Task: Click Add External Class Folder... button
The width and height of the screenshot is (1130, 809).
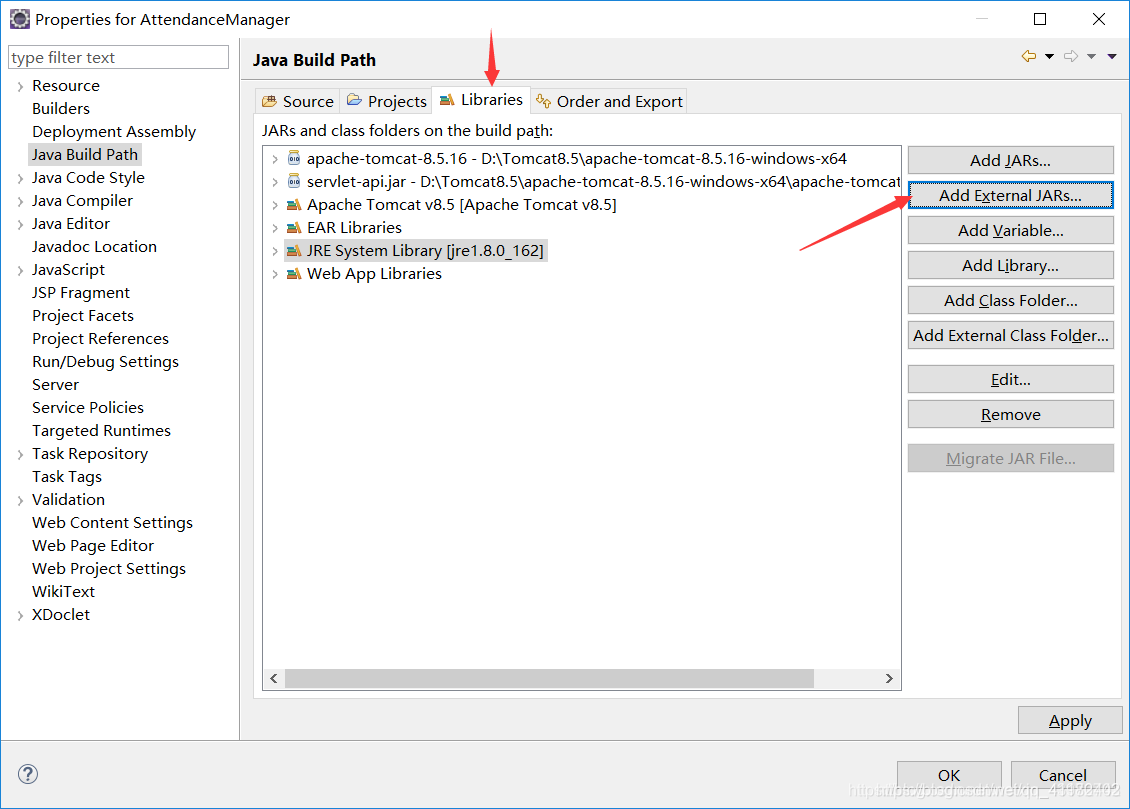Action: pos(1010,336)
